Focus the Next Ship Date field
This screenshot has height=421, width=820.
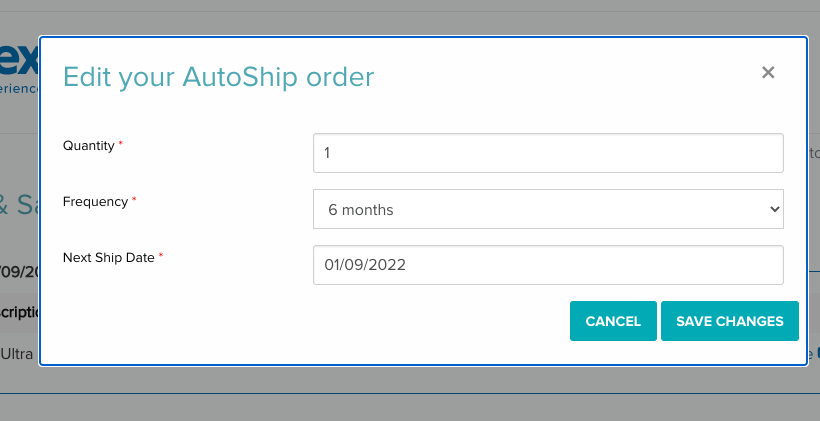click(548, 265)
